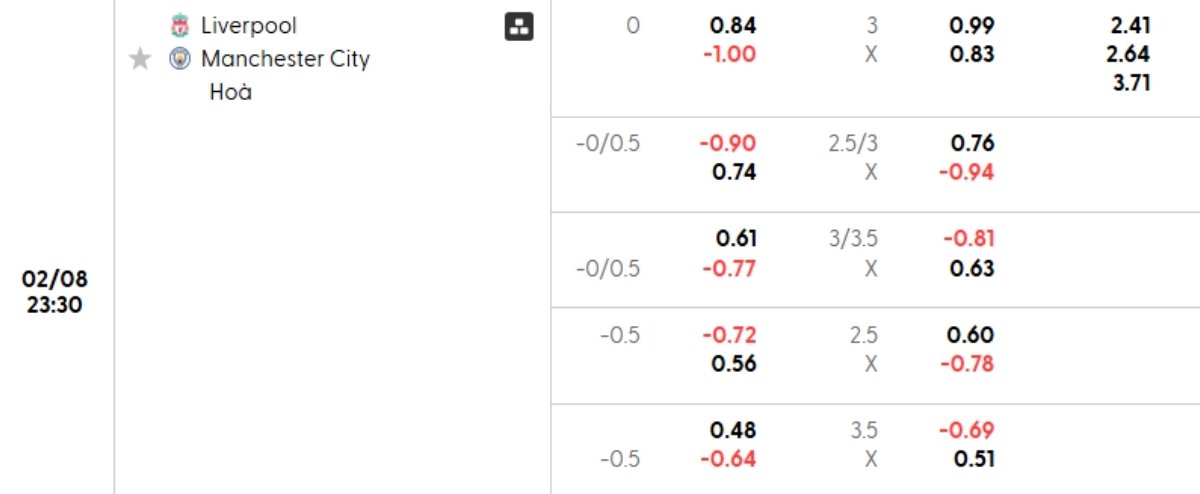Select handicap odds -1.00

(729, 54)
